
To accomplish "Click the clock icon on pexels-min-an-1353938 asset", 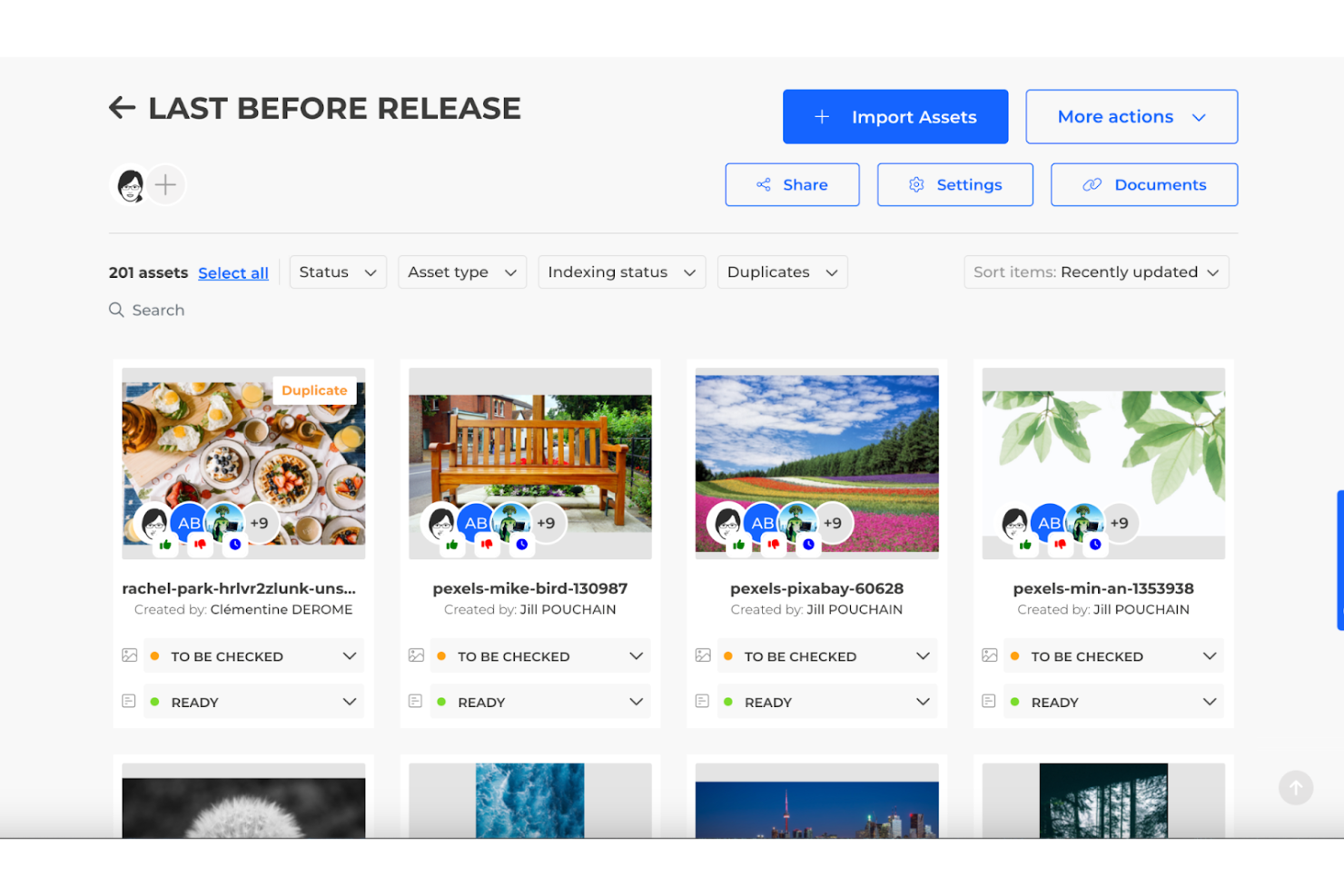I will tap(1095, 545).
